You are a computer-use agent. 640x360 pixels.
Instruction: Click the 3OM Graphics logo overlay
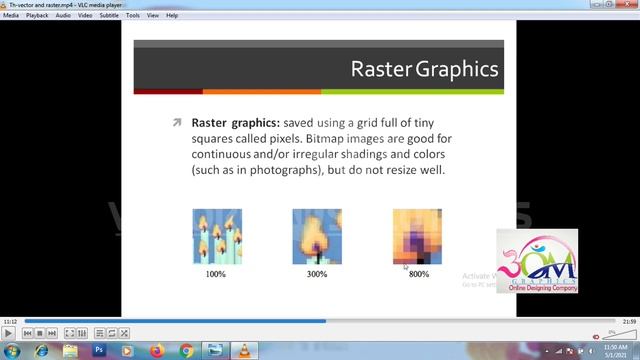537,261
